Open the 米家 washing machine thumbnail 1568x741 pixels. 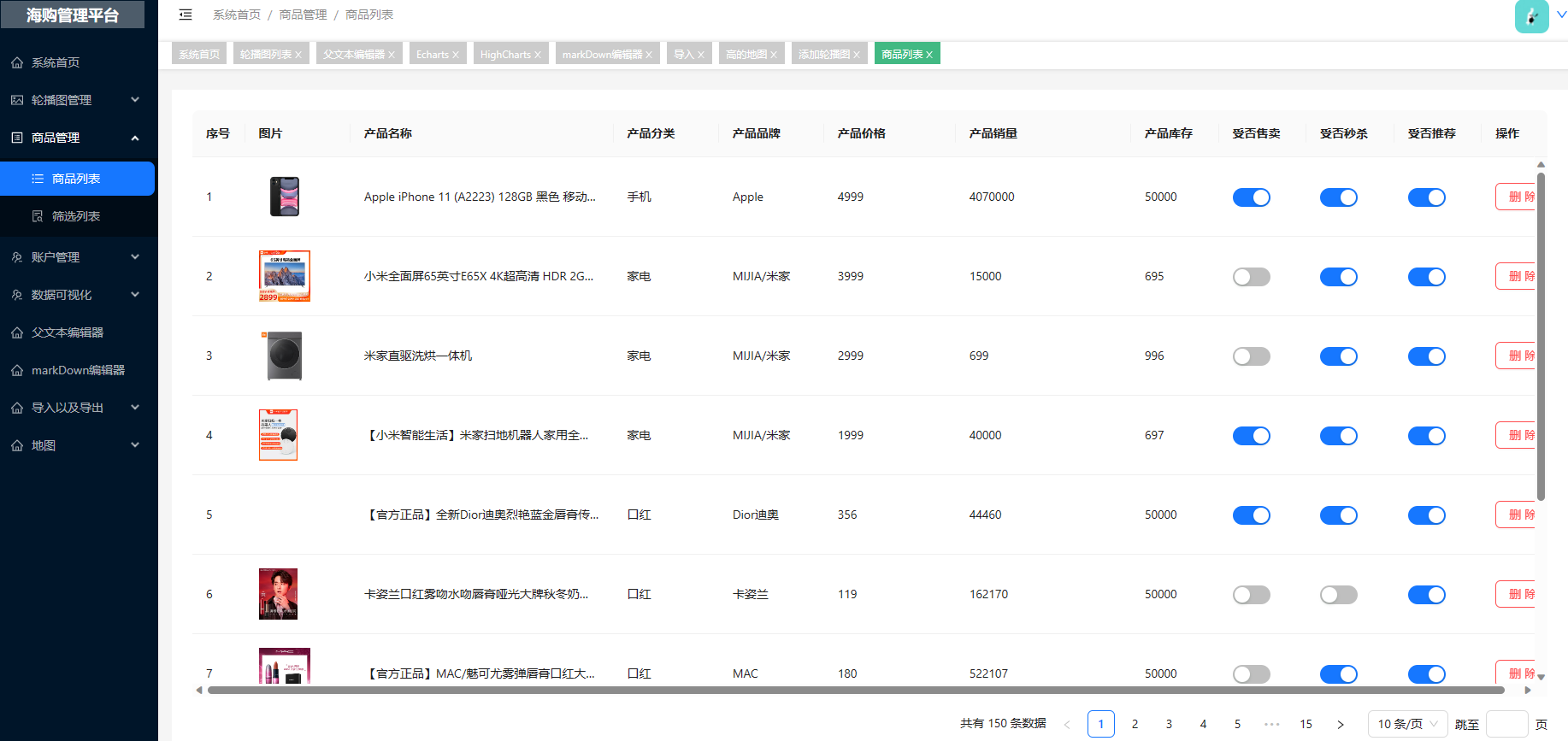pos(285,356)
